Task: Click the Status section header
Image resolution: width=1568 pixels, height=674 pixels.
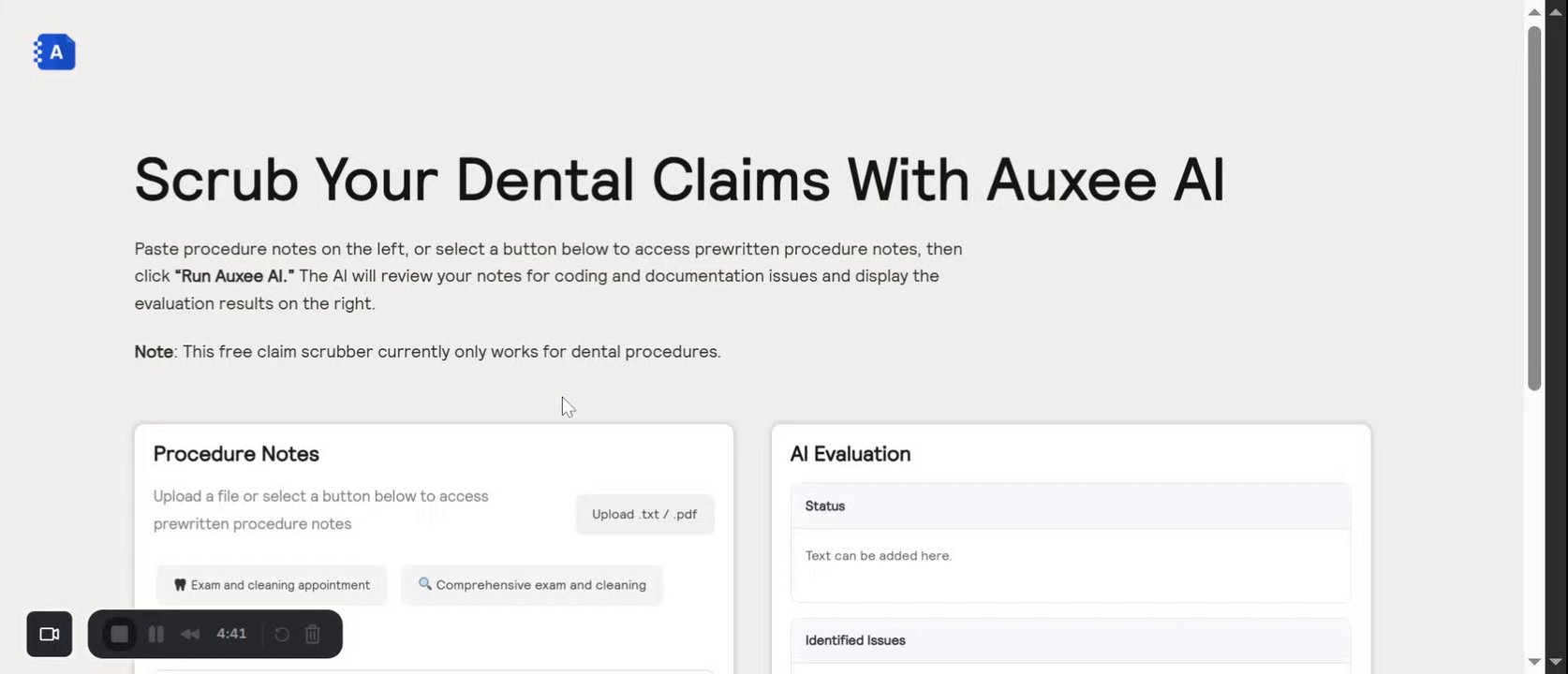Action: [x=1070, y=506]
